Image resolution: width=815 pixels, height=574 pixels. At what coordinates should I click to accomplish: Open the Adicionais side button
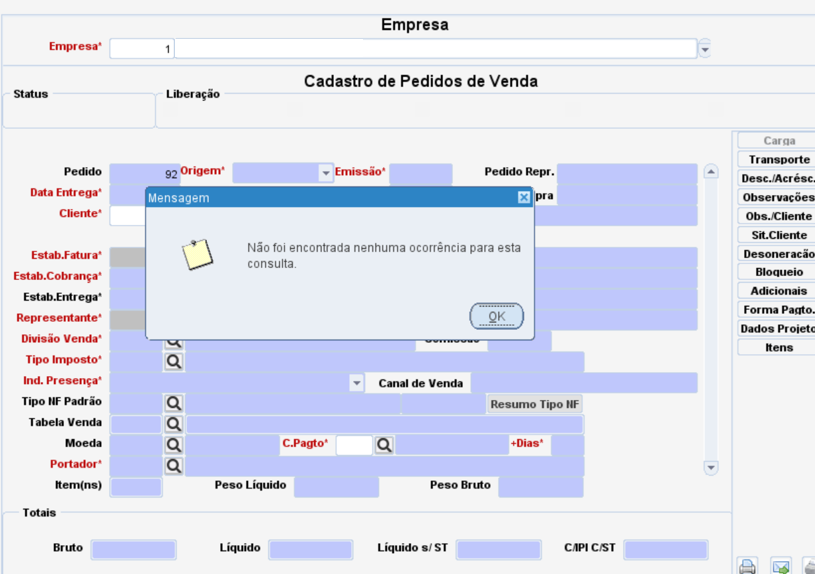click(x=779, y=291)
